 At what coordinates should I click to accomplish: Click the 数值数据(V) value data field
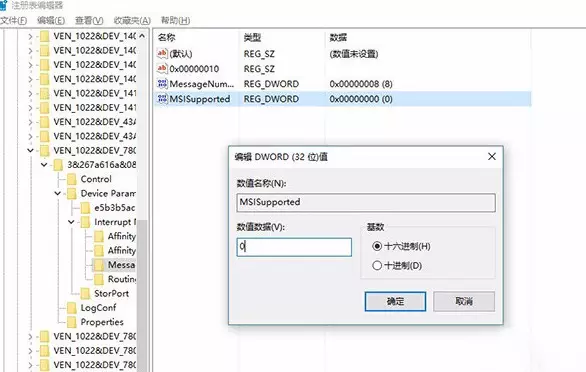coord(294,247)
